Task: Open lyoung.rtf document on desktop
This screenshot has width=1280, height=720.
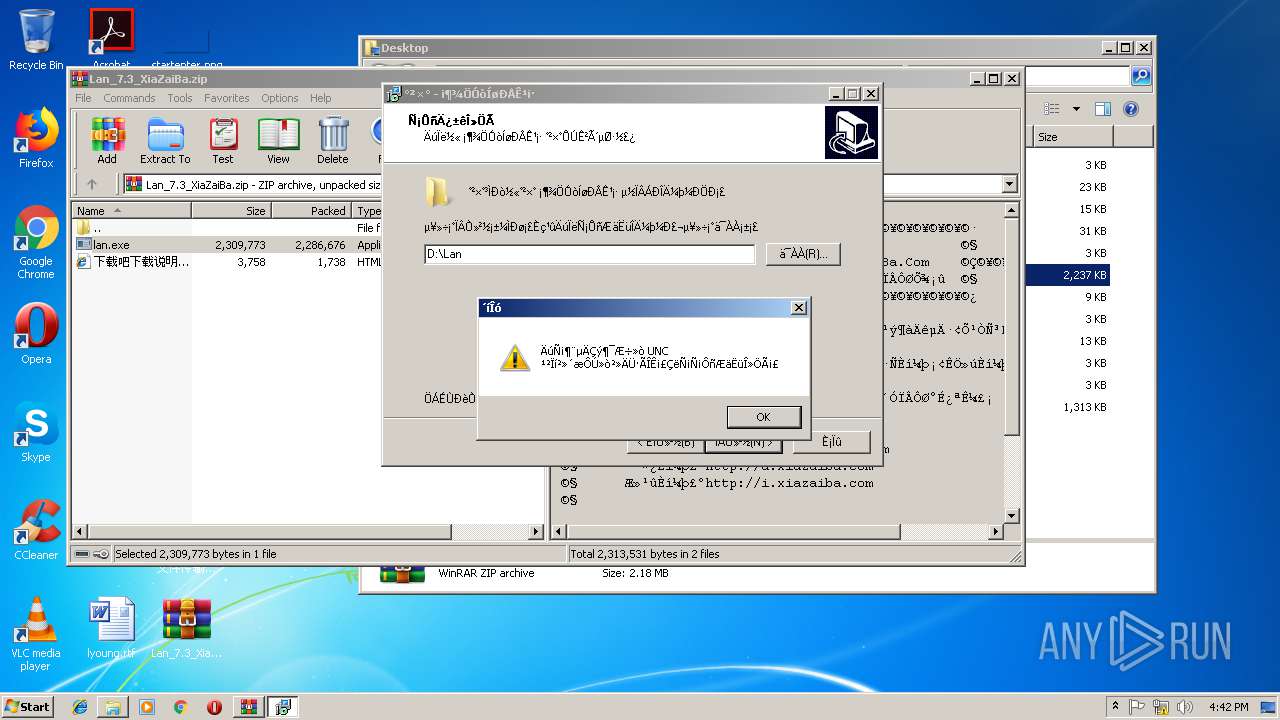Action: click(x=111, y=628)
